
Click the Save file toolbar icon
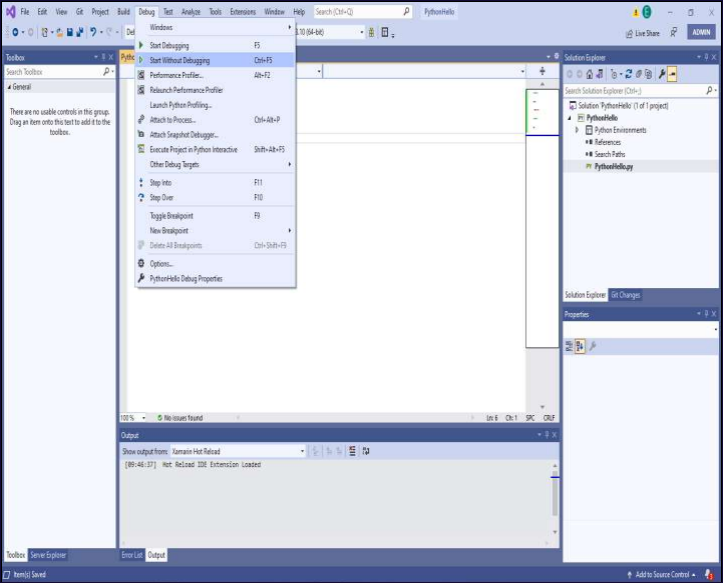tap(70, 32)
